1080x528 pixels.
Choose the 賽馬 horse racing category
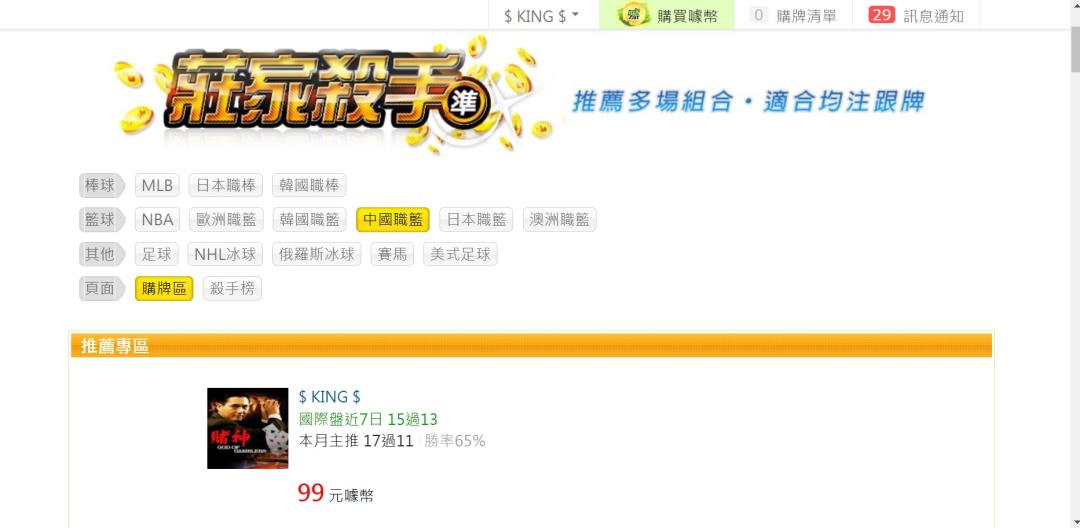392,254
